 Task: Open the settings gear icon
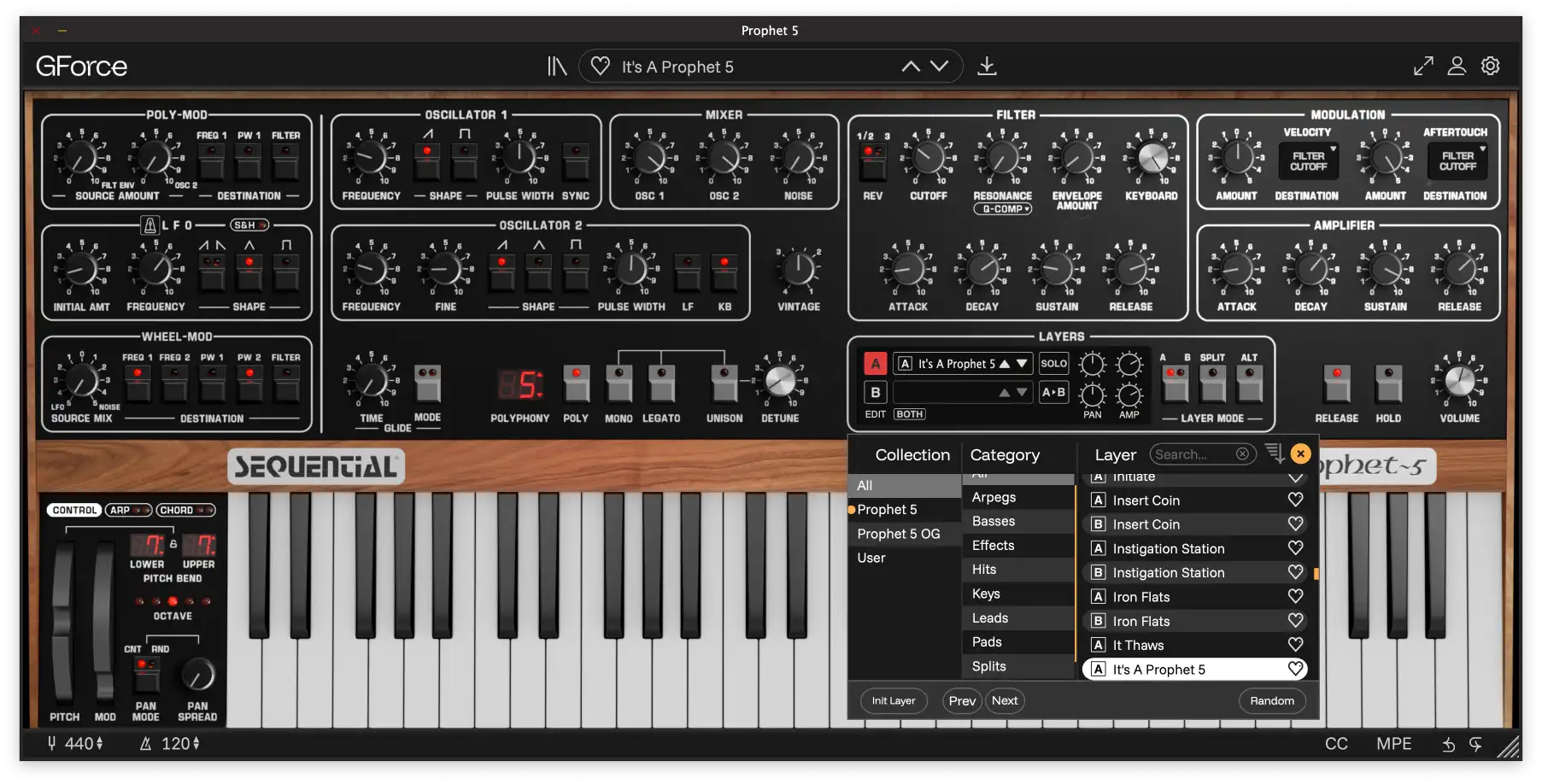click(x=1491, y=66)
